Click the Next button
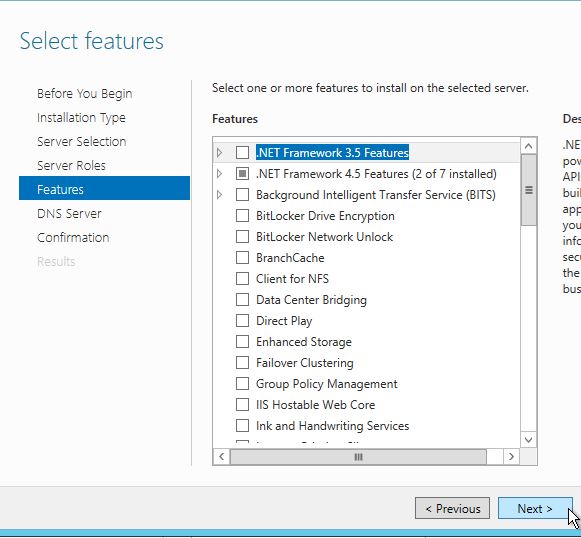 pyautogui.click(x=535, y=508)
